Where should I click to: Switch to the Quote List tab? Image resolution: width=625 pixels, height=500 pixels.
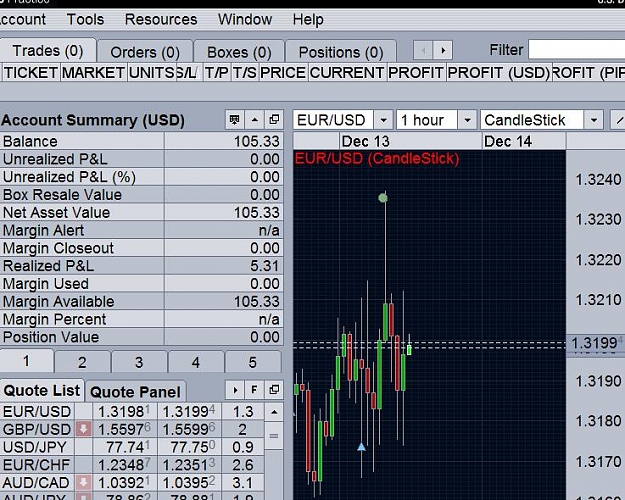coord(42,390)
